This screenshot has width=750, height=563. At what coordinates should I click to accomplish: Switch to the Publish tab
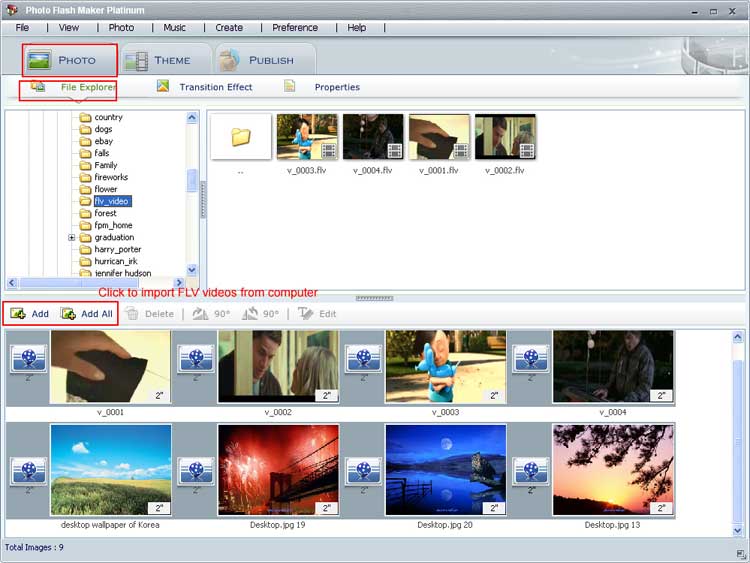pos(265,60)
